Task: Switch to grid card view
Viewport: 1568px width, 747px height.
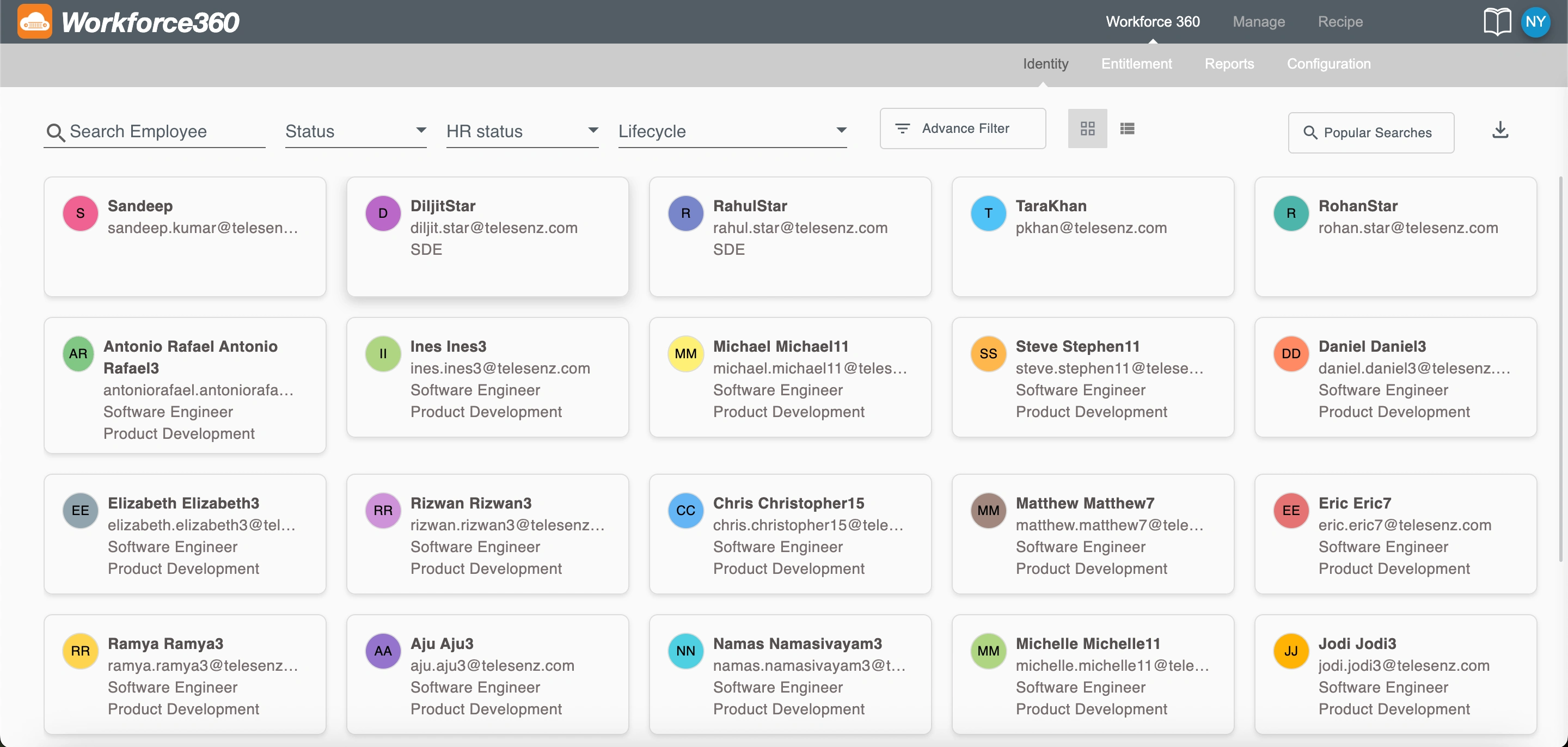Action: [x=1087, y=128]
